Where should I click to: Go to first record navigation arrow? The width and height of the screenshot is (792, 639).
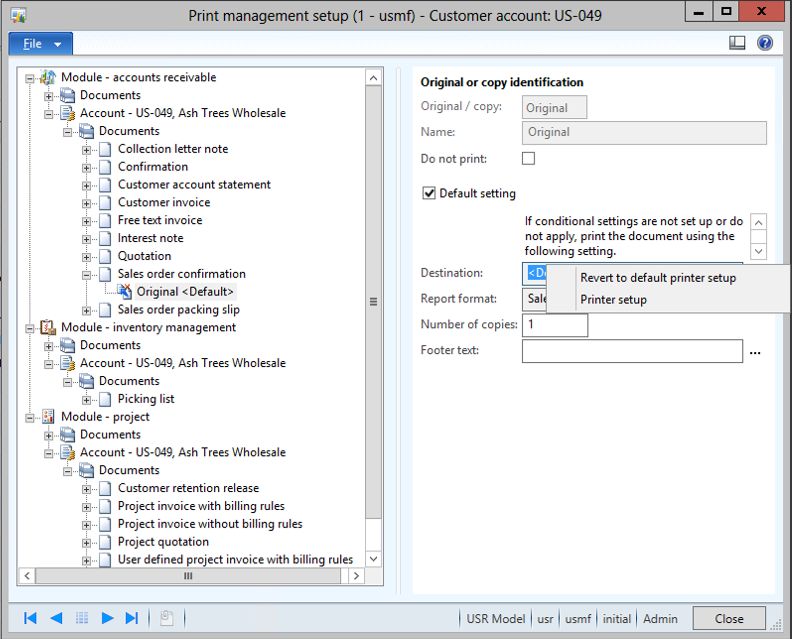(30, 618)
